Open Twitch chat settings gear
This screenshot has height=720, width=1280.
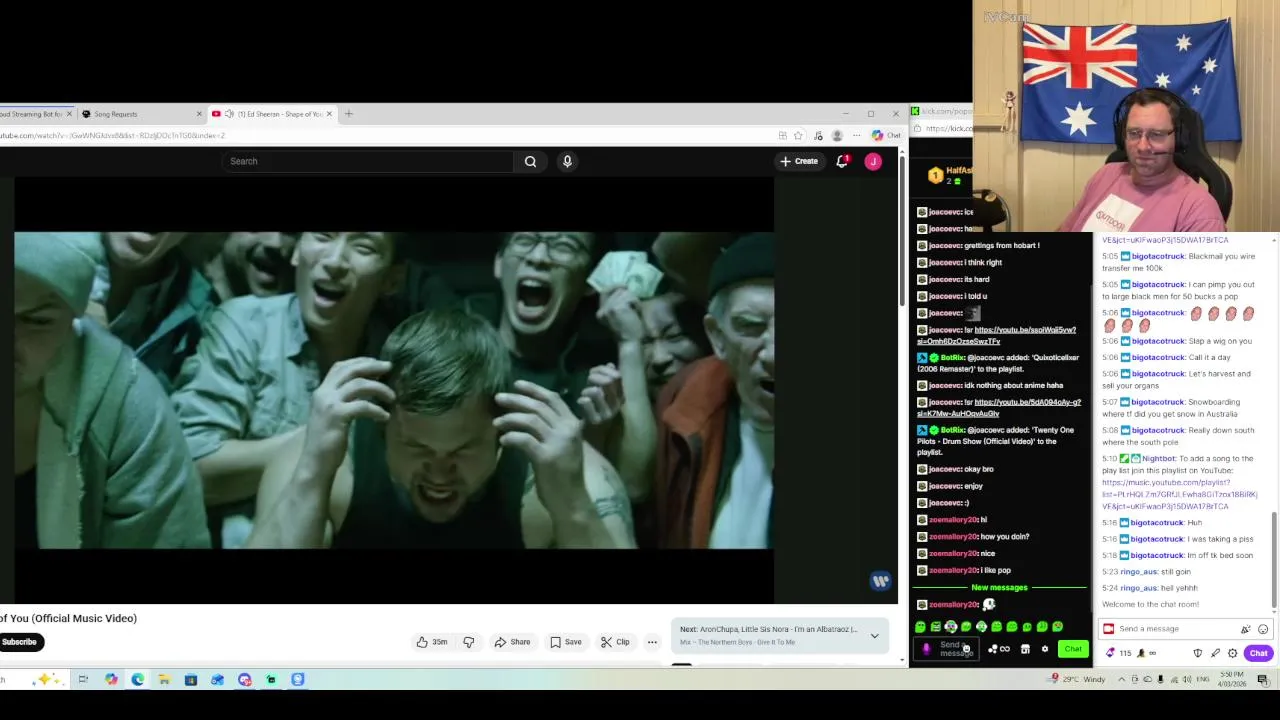tap(1232, 653)
